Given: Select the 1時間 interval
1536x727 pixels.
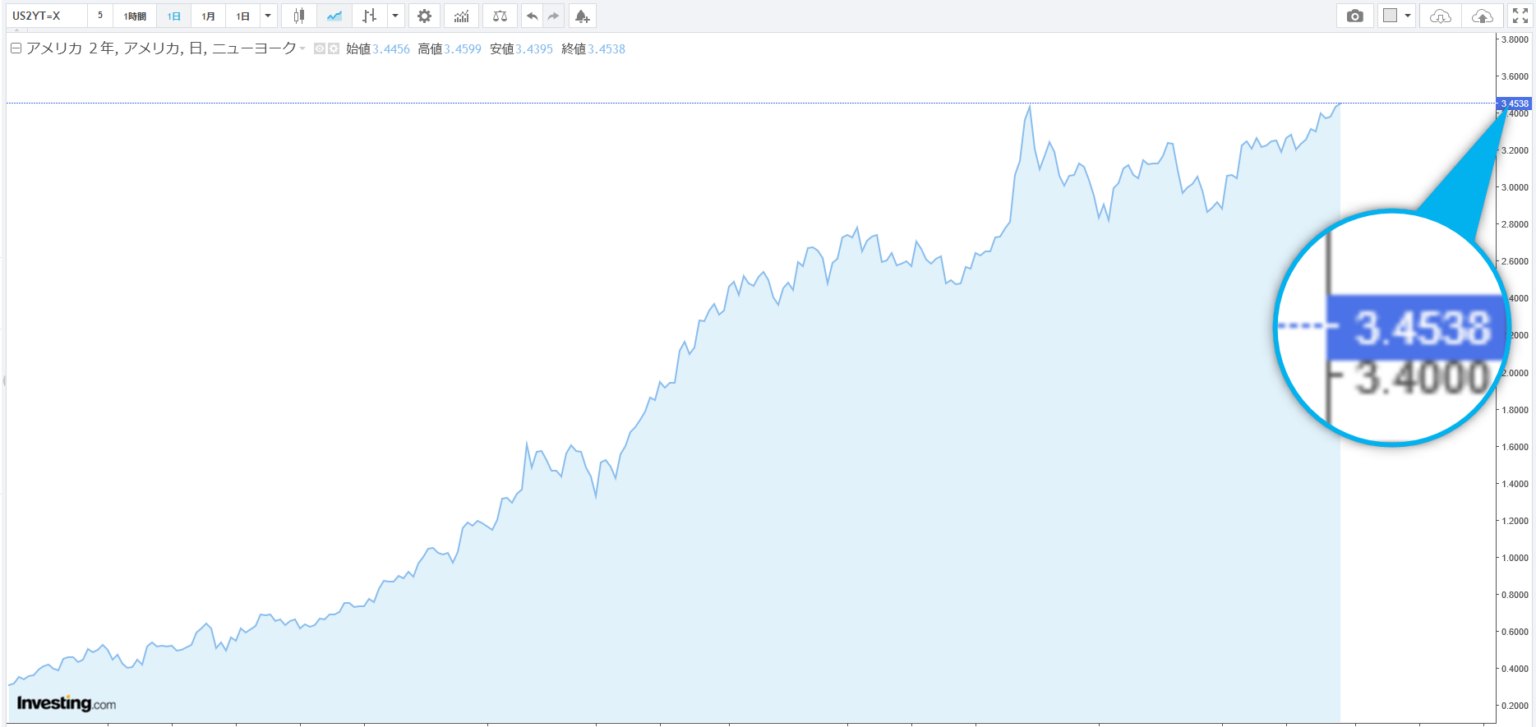Looking at the screenshot, I should pyautogui.click(x=135, y=16).
